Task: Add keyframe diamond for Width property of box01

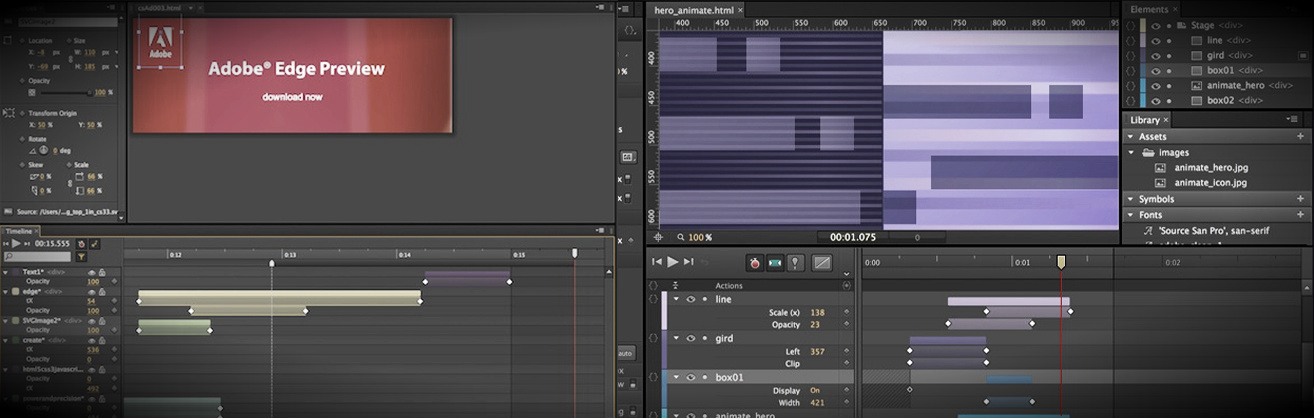Action: click(x=846, y=403)
